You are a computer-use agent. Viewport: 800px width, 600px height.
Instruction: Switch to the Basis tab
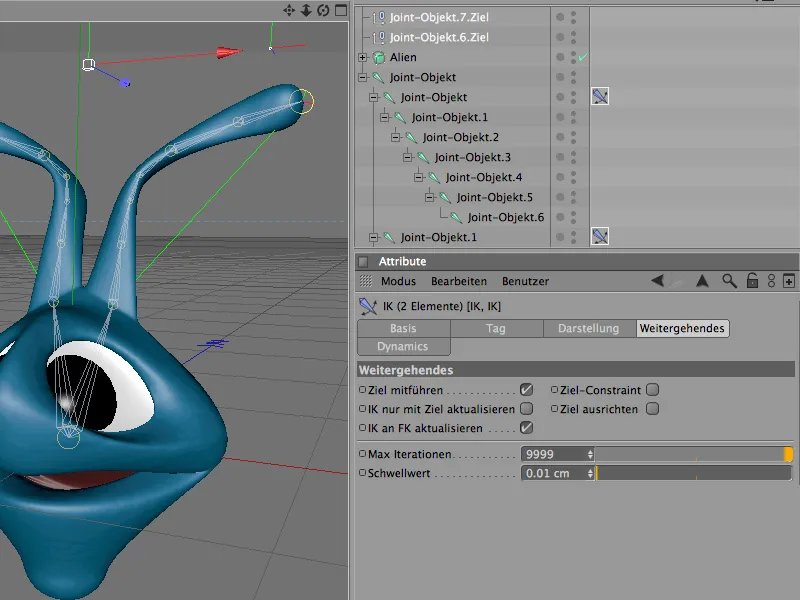point(404,328)
